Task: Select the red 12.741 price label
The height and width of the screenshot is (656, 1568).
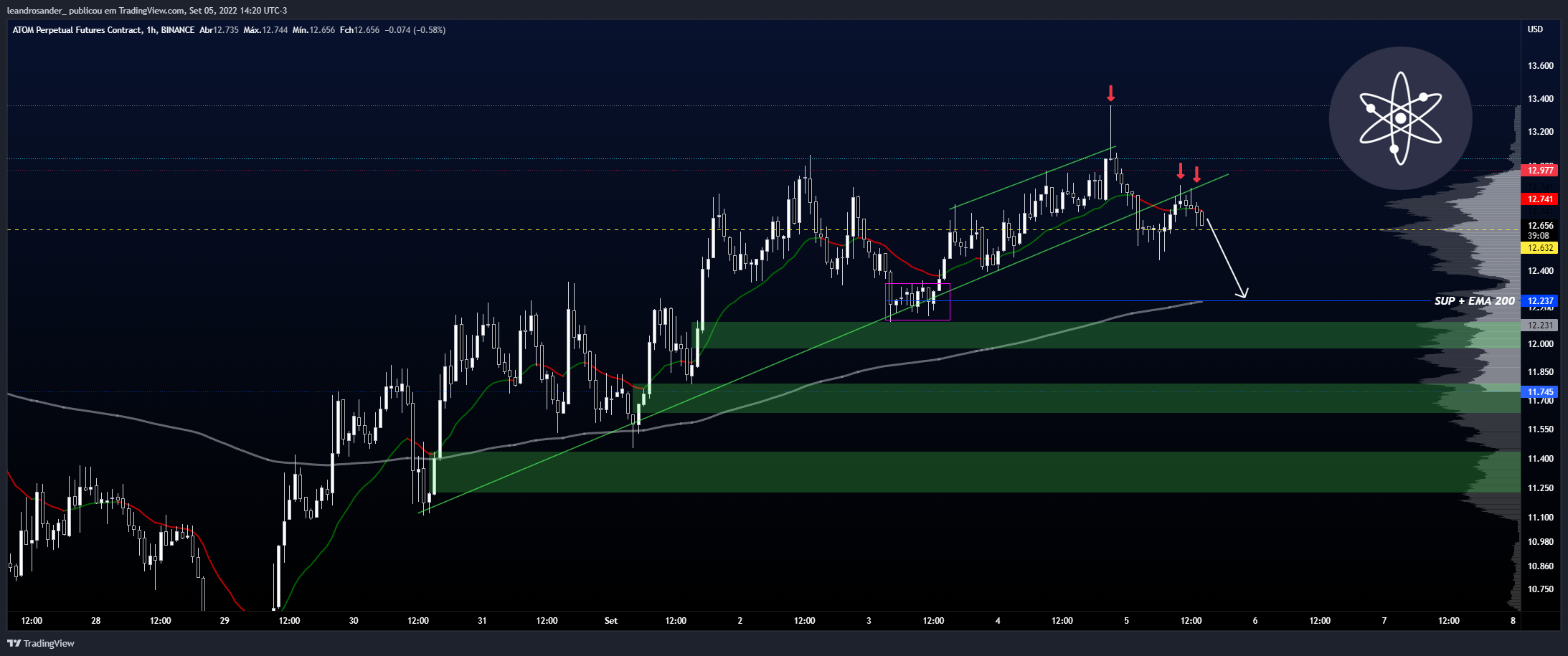Action: [1540, 199]
